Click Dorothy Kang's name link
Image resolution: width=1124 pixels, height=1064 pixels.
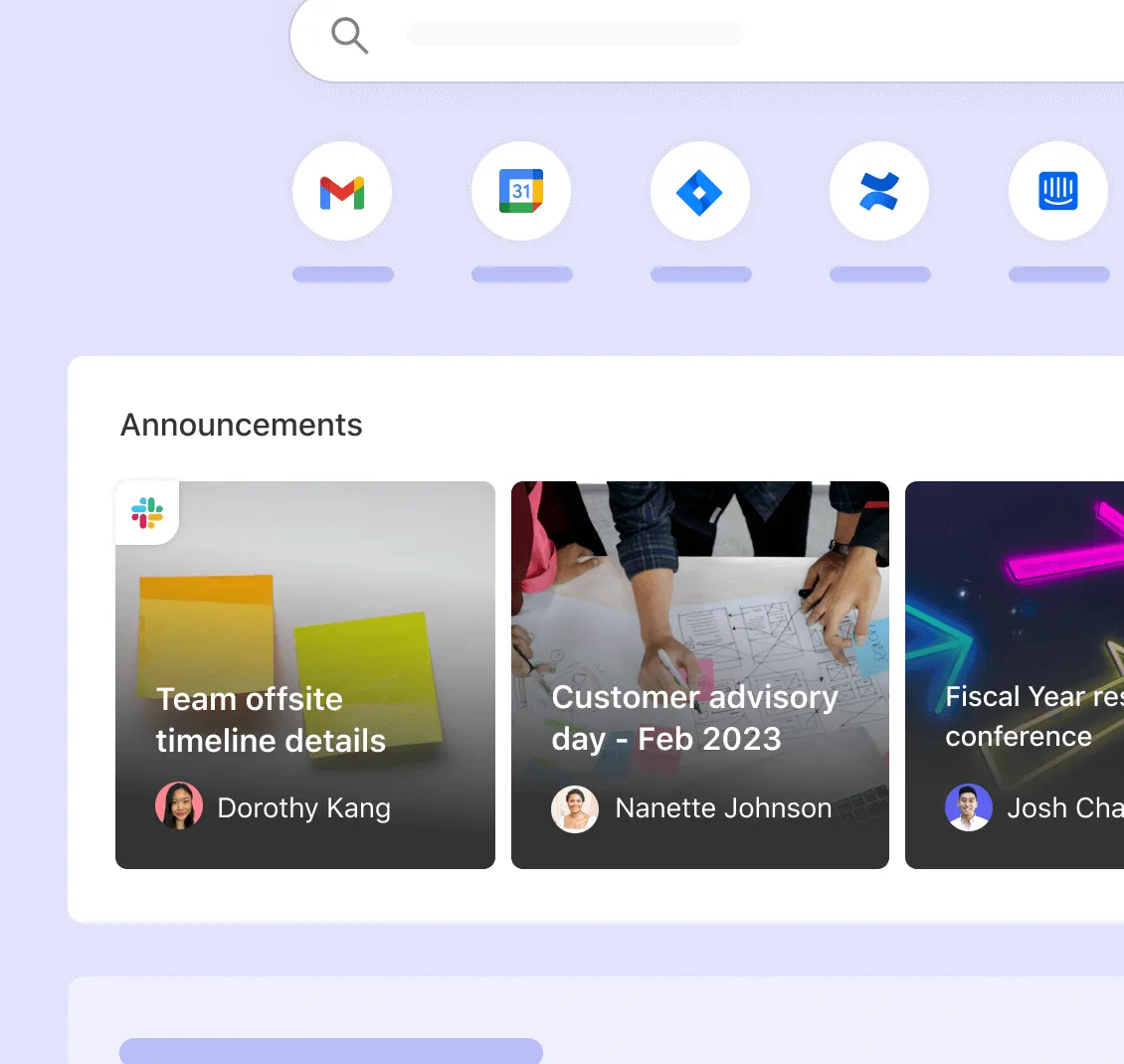click(x=303, y=807)
